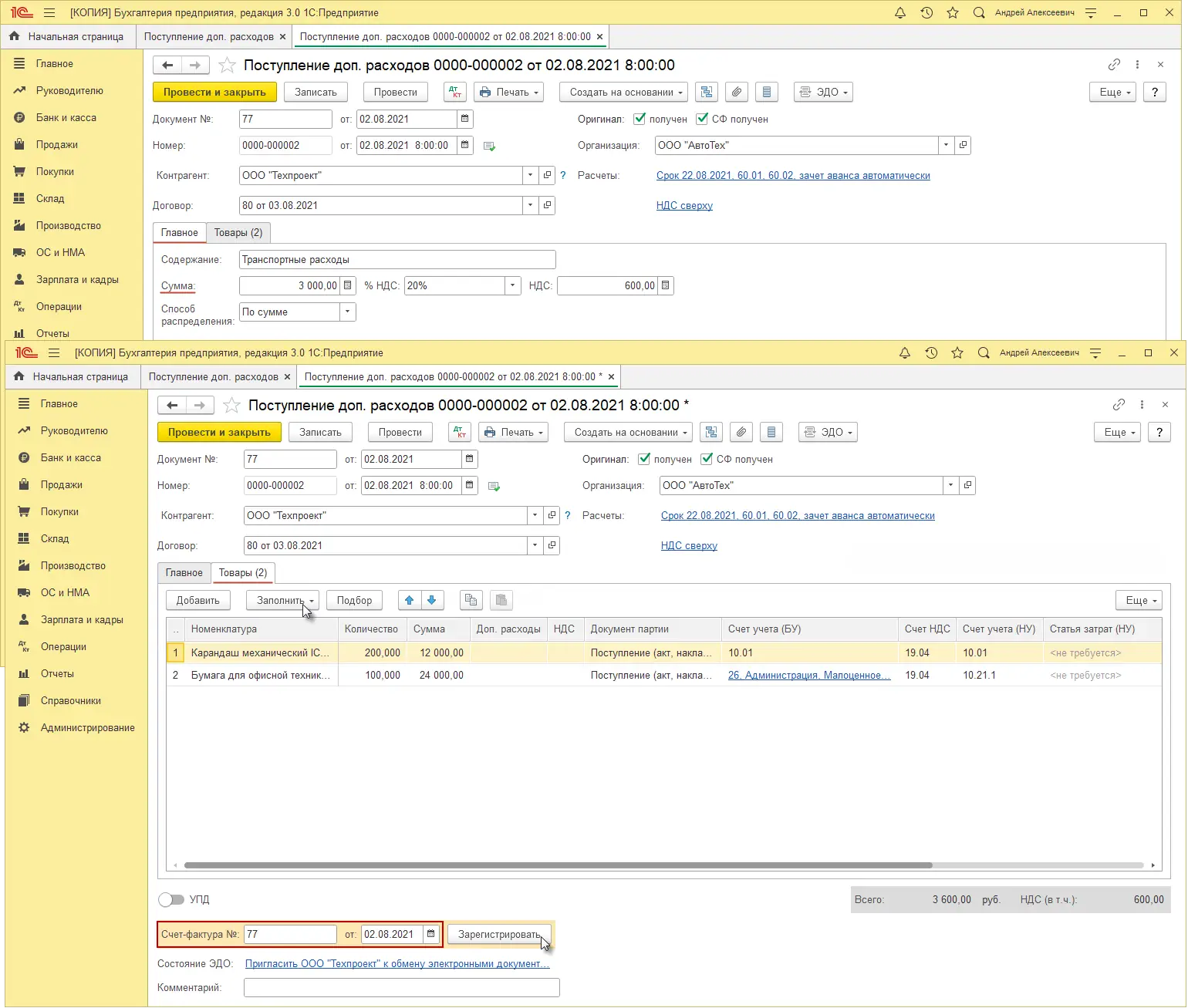Click the Добавить button
Screen dimensions: 1188x1008
pyautogui.click(x=197, y=600)
